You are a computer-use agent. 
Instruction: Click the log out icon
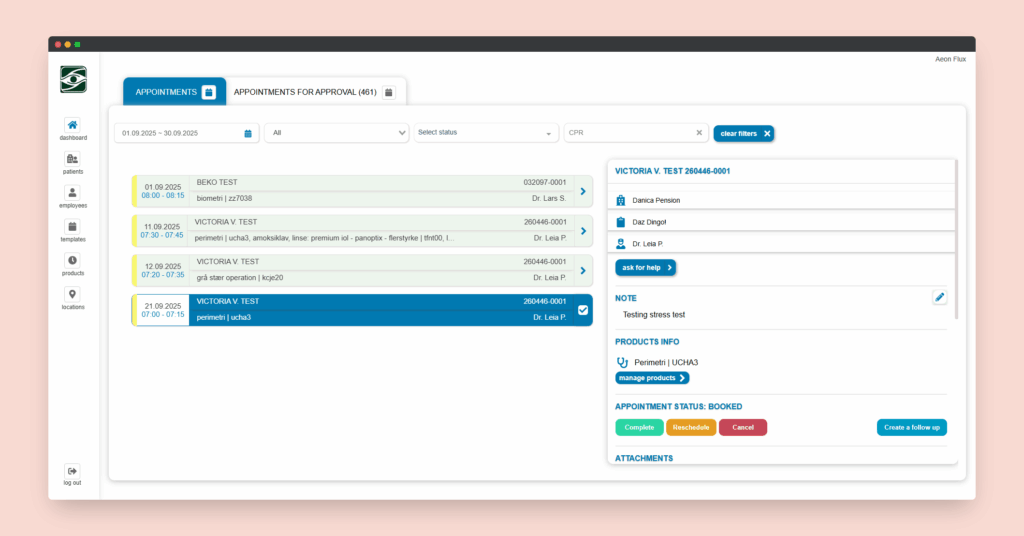72,471
